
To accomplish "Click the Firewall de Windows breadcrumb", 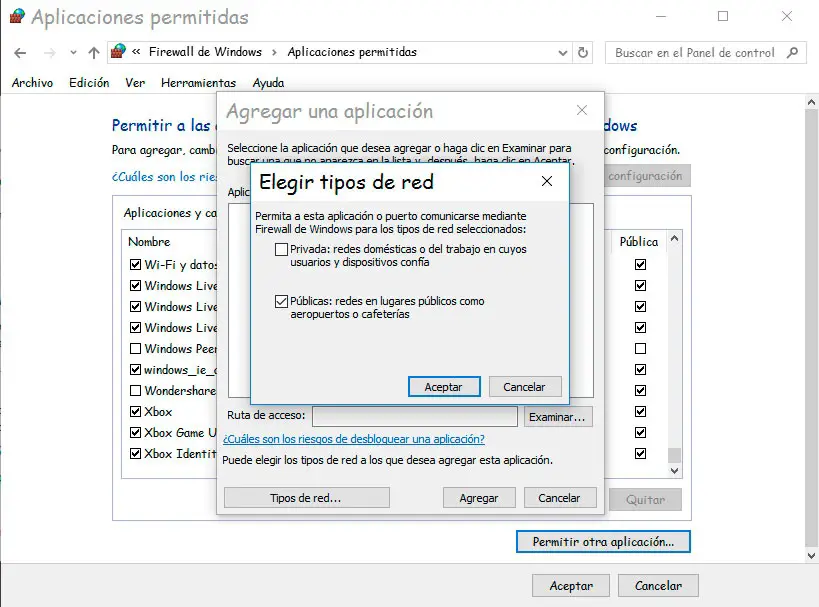I will tap(205, 52).
